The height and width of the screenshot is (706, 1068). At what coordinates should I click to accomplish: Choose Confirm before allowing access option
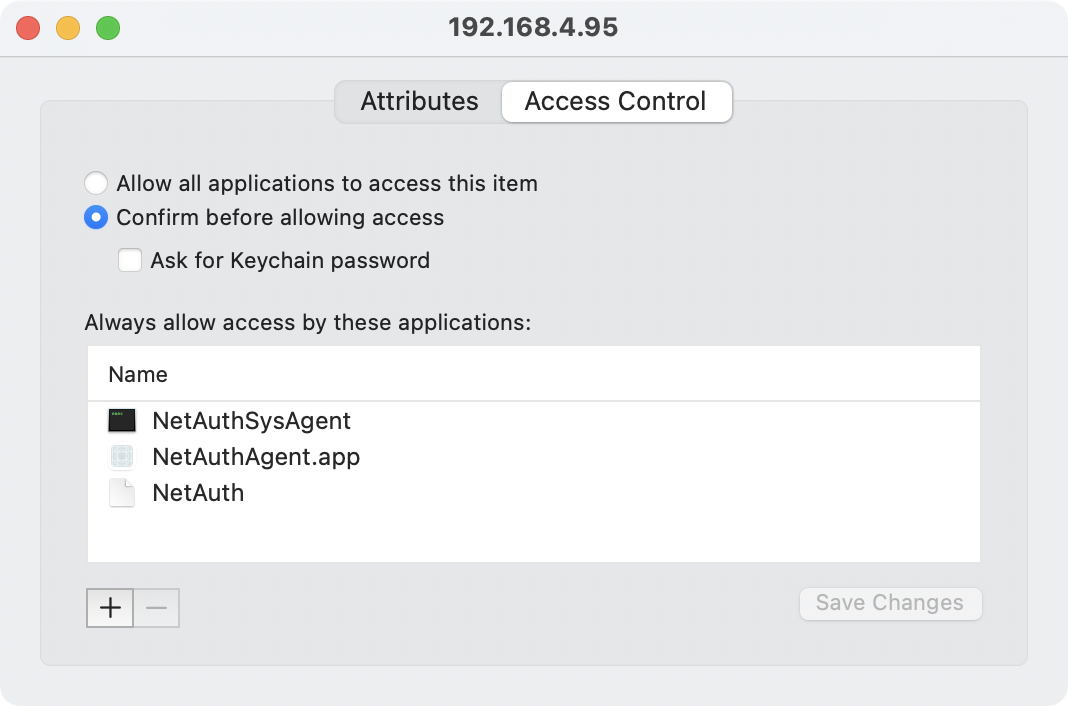96,218
